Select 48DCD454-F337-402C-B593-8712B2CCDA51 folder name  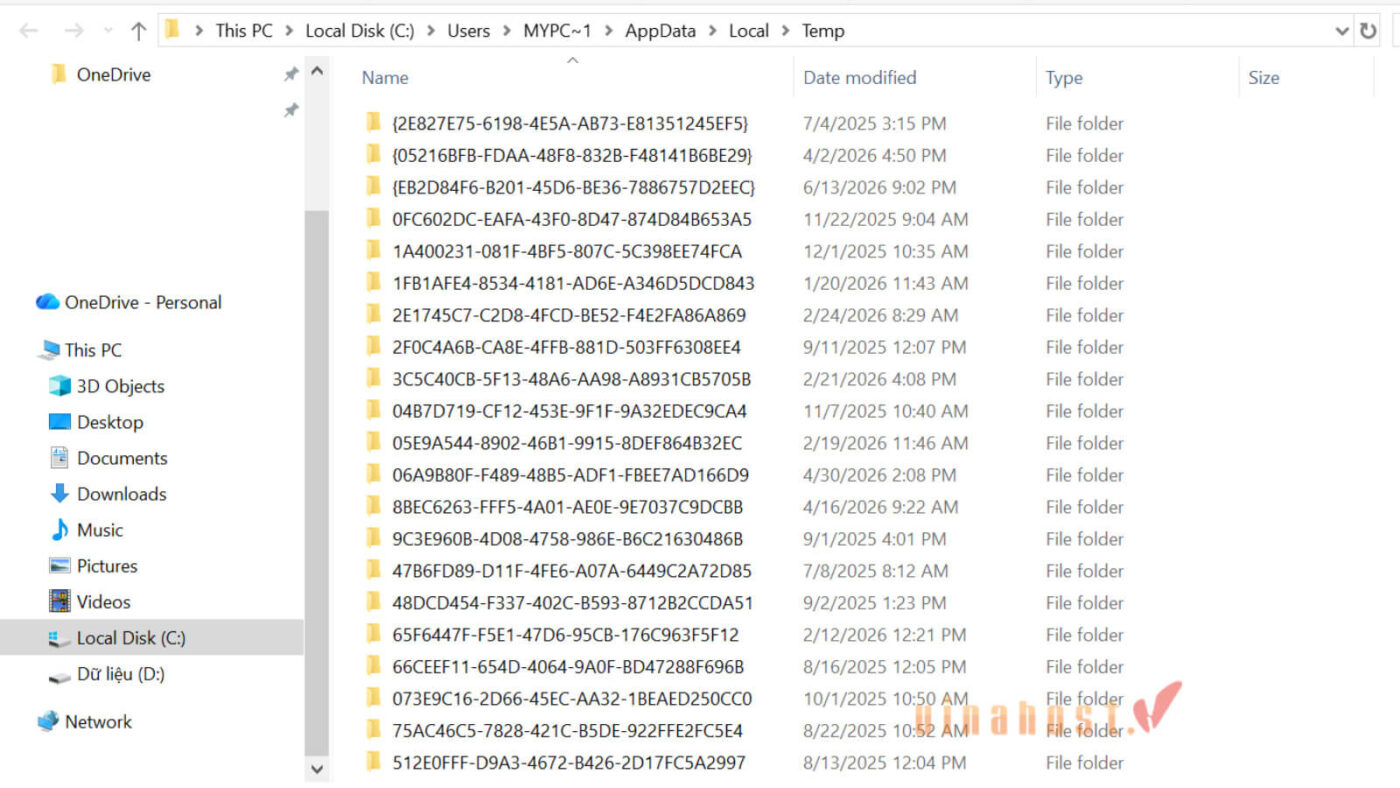point(573,603)
